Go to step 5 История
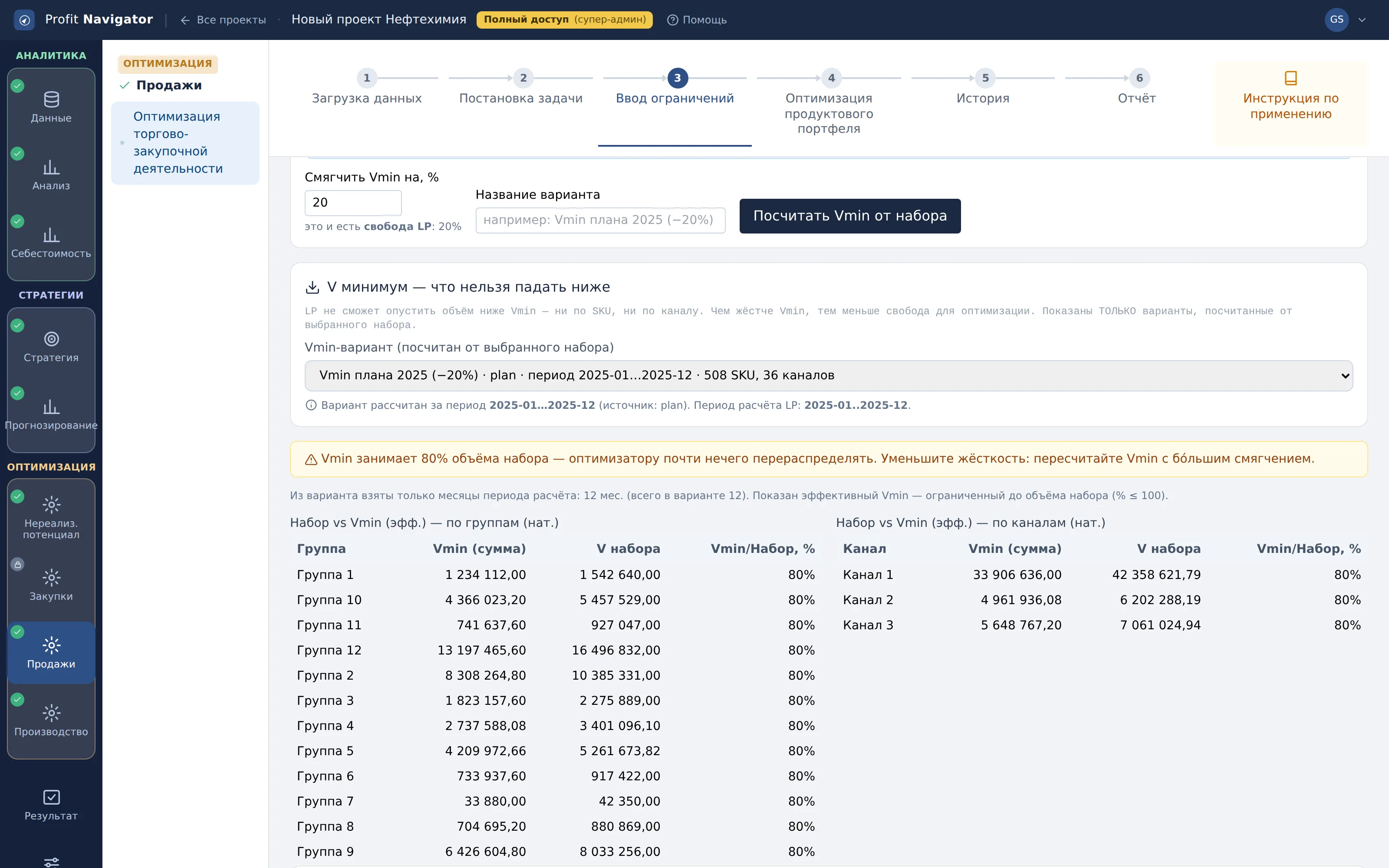The image size is (1389, 868). [983, 88]
